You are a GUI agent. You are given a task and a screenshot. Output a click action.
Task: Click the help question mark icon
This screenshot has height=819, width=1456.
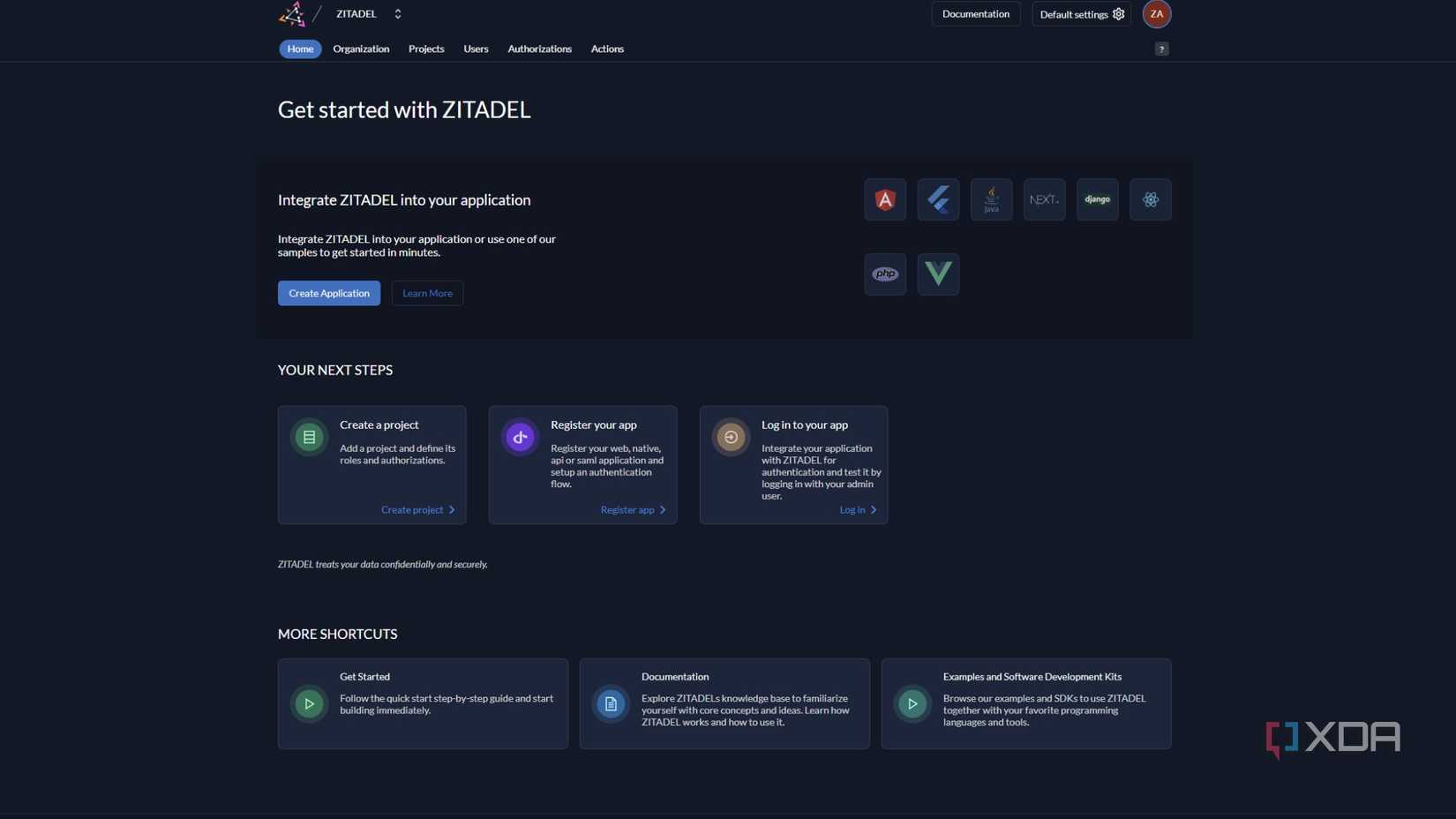click(x=1161, y=49)
